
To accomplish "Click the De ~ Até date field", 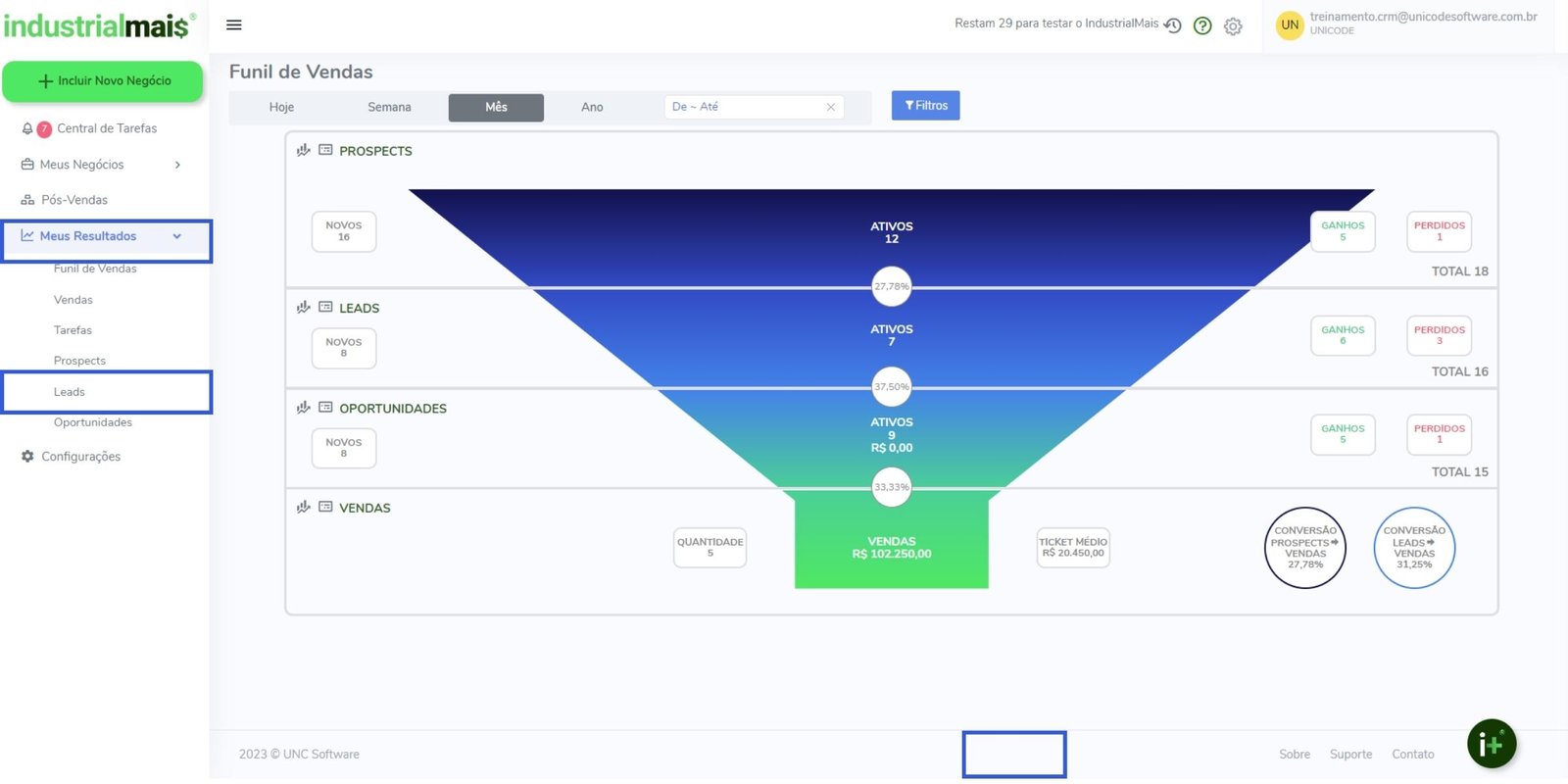I will 745,107.
